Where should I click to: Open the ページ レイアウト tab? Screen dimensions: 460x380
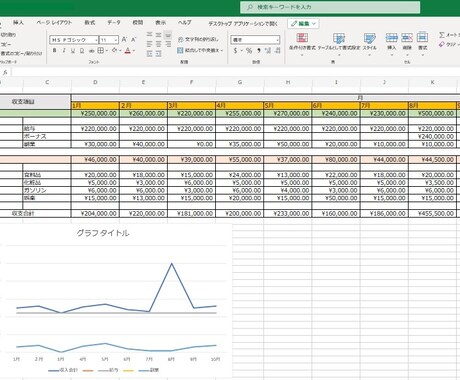point(54,23)
